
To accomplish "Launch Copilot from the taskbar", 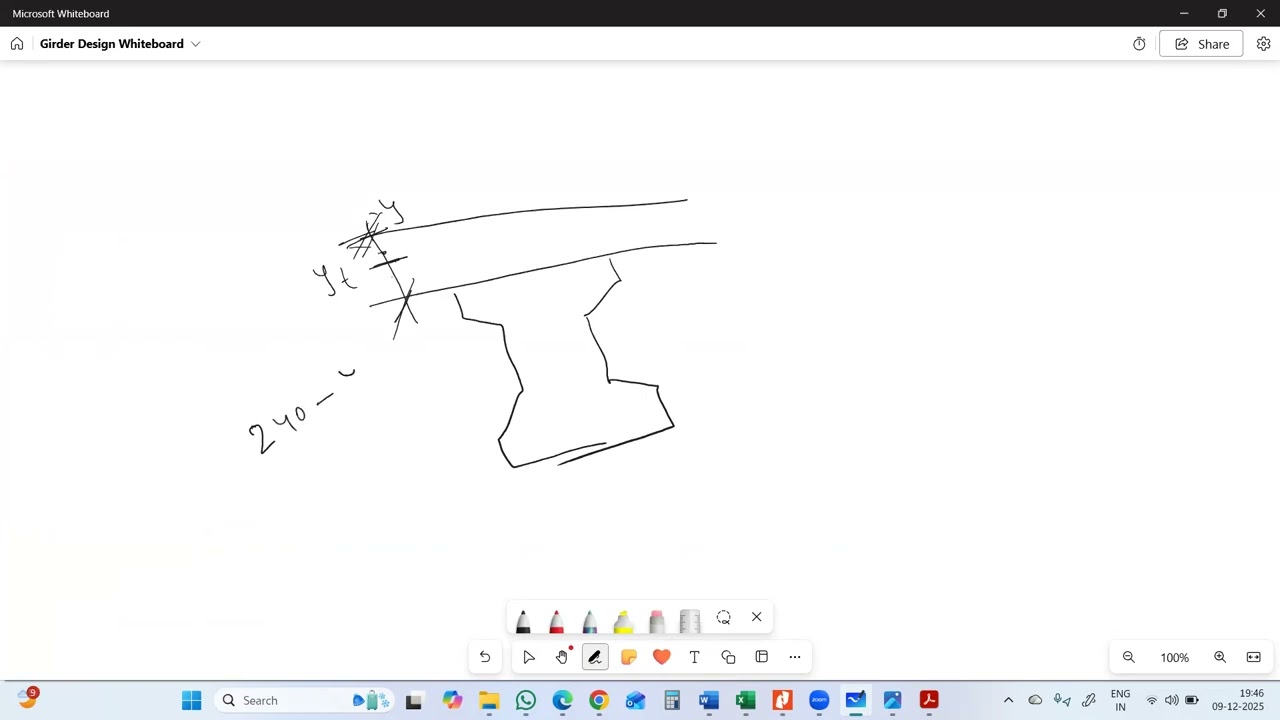I will (452, 700).
